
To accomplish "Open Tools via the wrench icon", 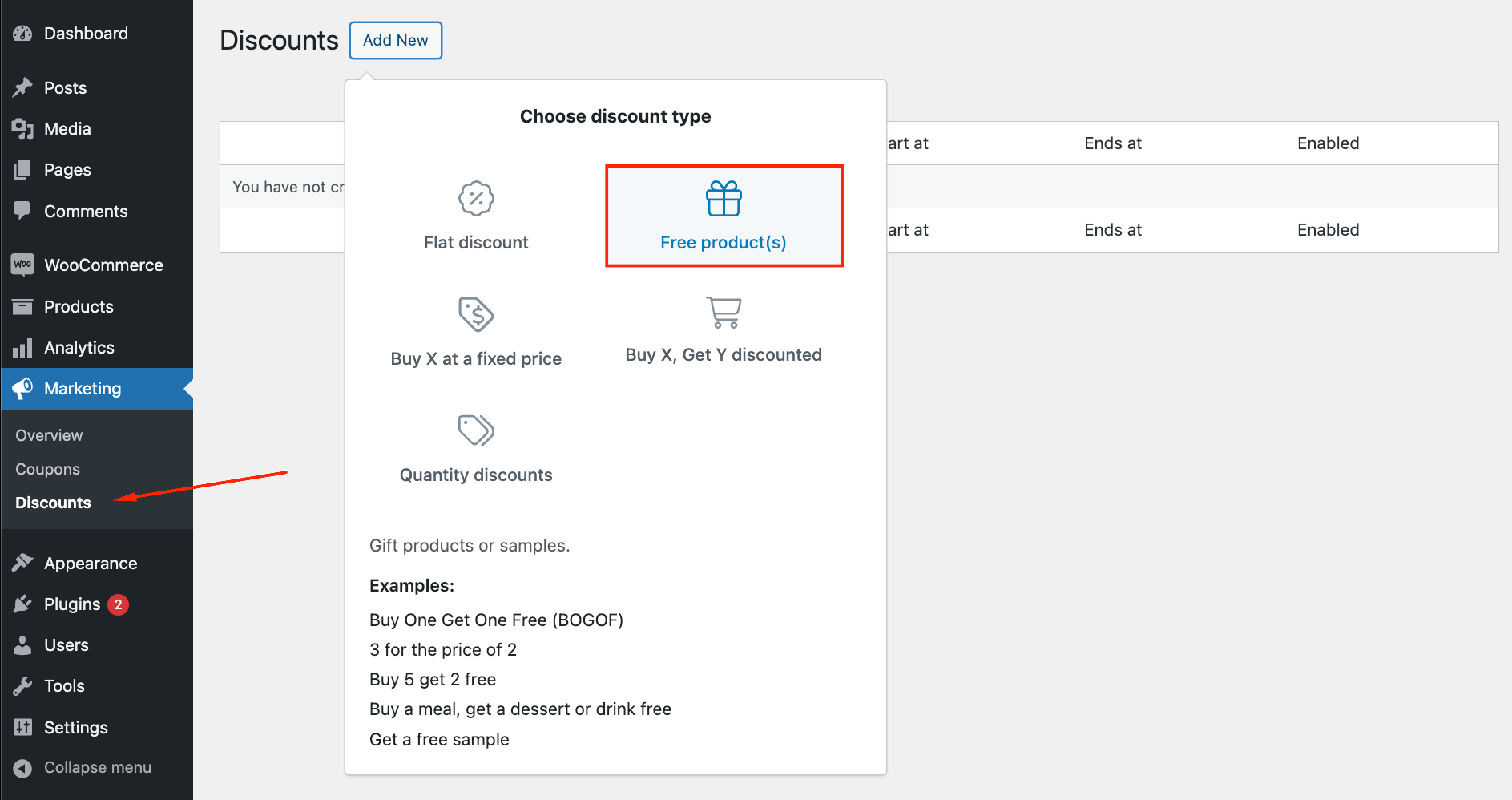I will tap(23, 685).
